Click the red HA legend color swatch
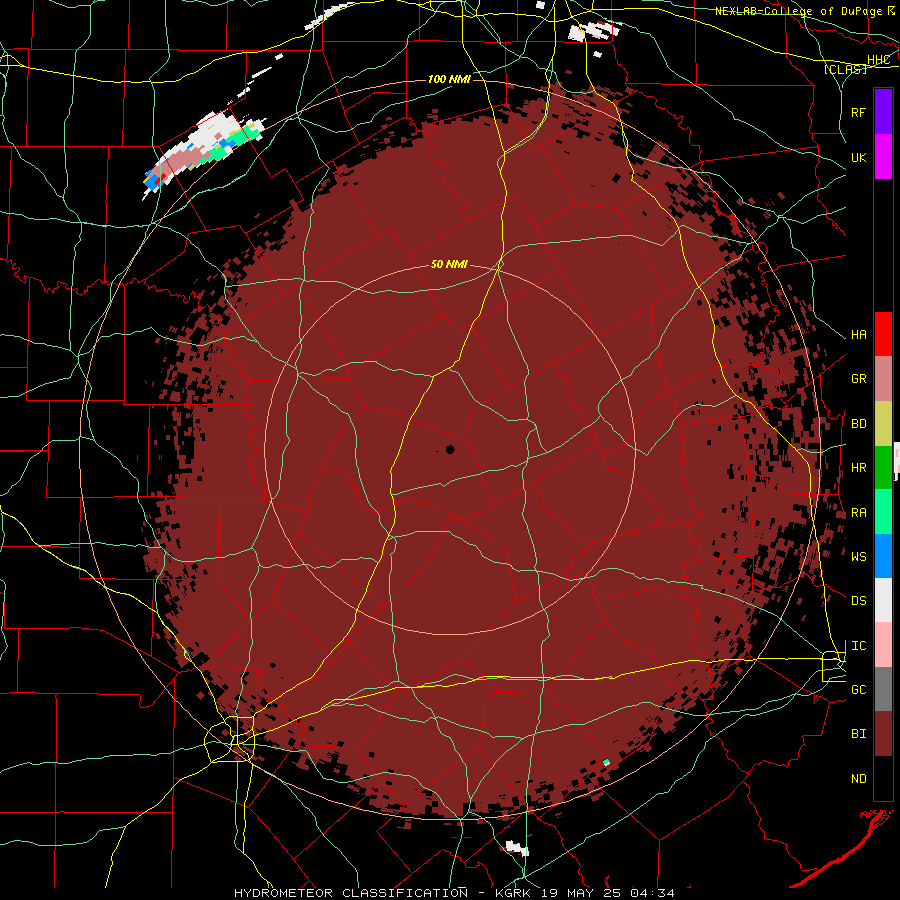Viewport: 900px width, 900px height. coord(883,334)
